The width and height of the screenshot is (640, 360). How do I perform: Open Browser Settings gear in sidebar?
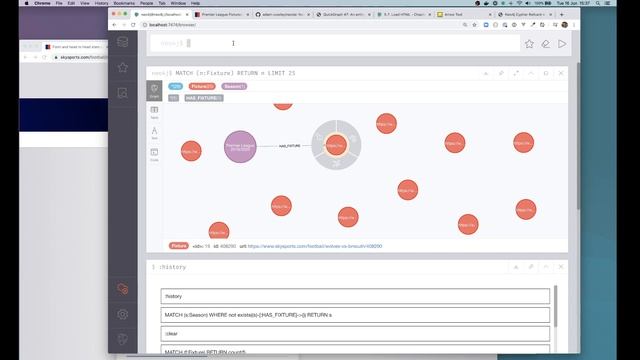[x=122, y=314]
